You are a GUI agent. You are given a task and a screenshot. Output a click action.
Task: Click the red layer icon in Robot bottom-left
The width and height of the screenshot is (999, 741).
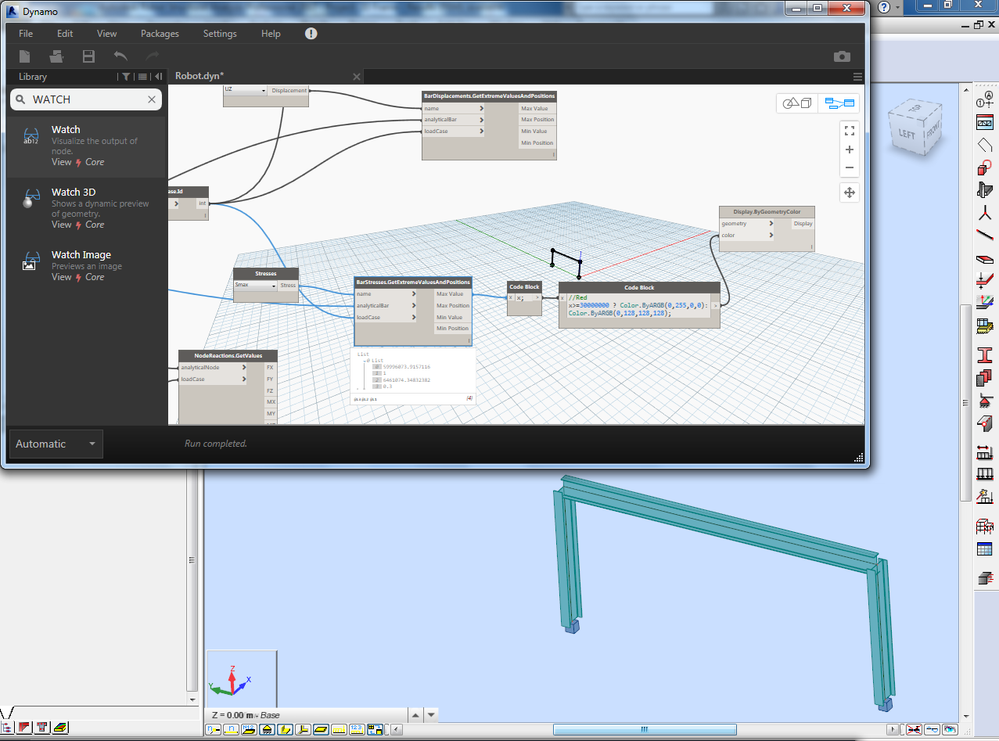[24, 728]
